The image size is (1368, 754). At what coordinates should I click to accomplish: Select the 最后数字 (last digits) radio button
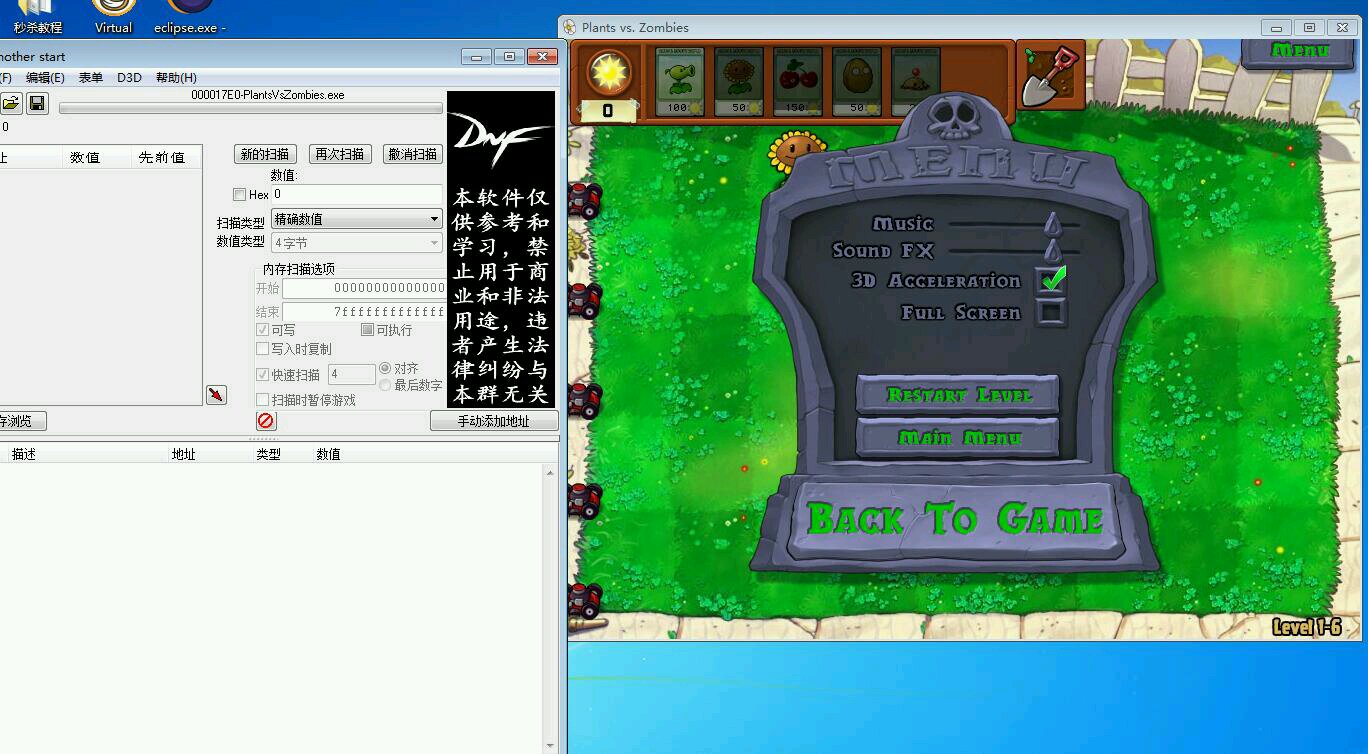click(x=385, y=385)
